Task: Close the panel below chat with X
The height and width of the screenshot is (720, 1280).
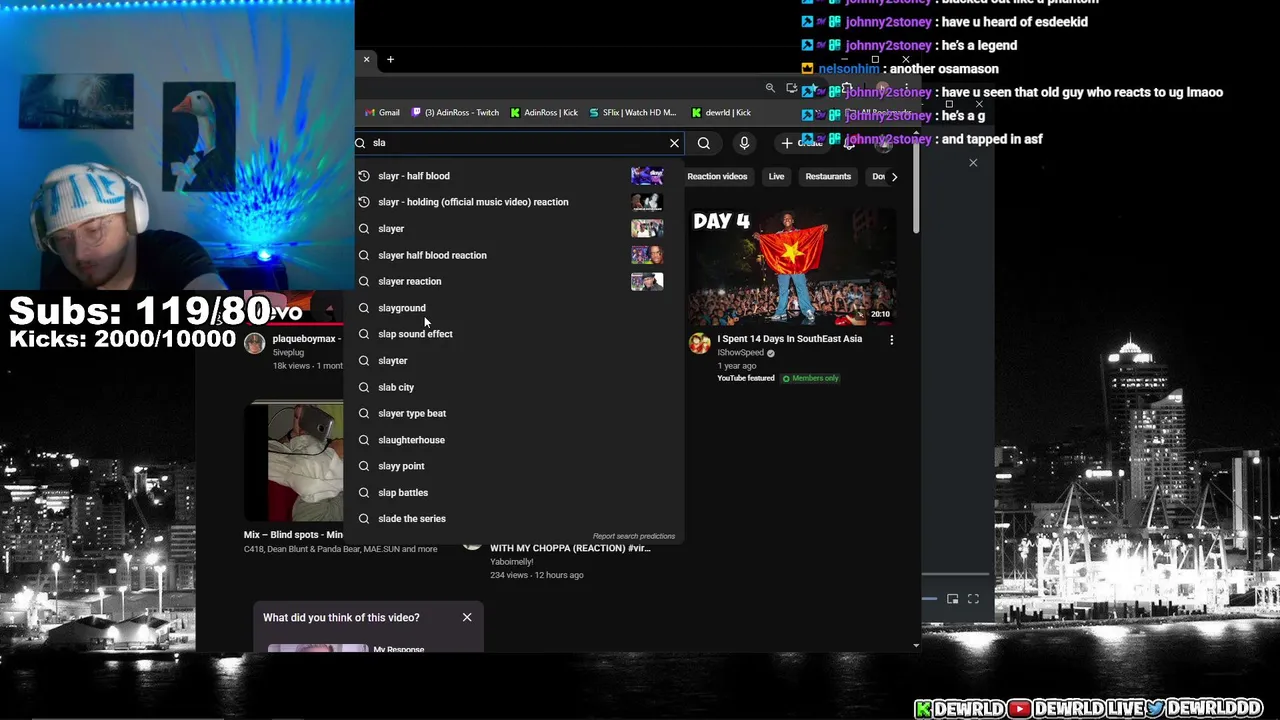Action: pos(973,162)
